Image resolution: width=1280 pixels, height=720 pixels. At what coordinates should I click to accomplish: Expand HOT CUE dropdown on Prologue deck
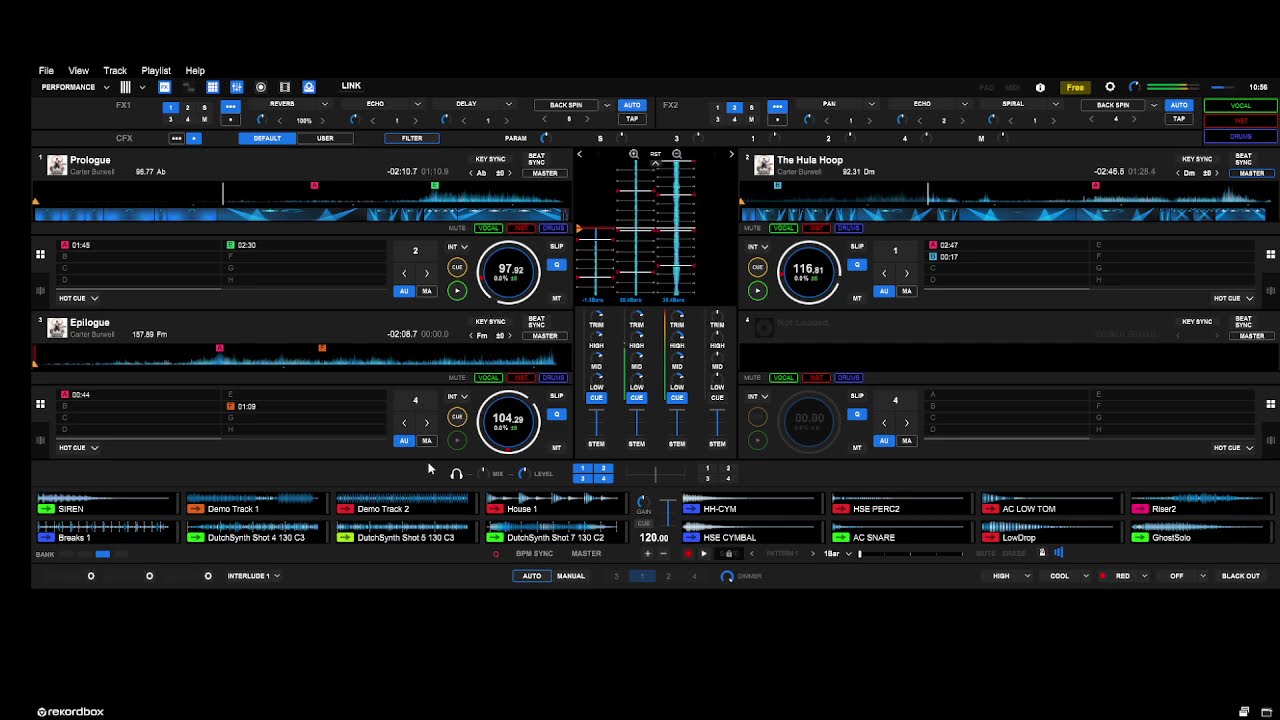[x=78, y=298]
